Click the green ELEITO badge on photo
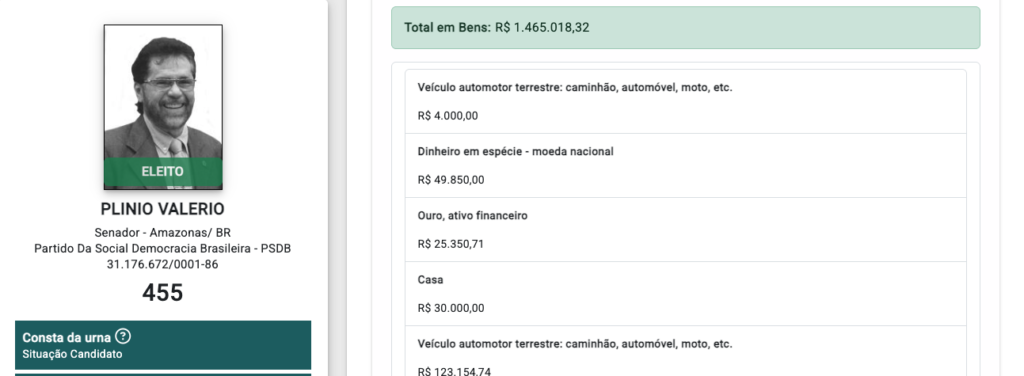The height and width of the screenshot is (376, 1024). tap(163, 172)
